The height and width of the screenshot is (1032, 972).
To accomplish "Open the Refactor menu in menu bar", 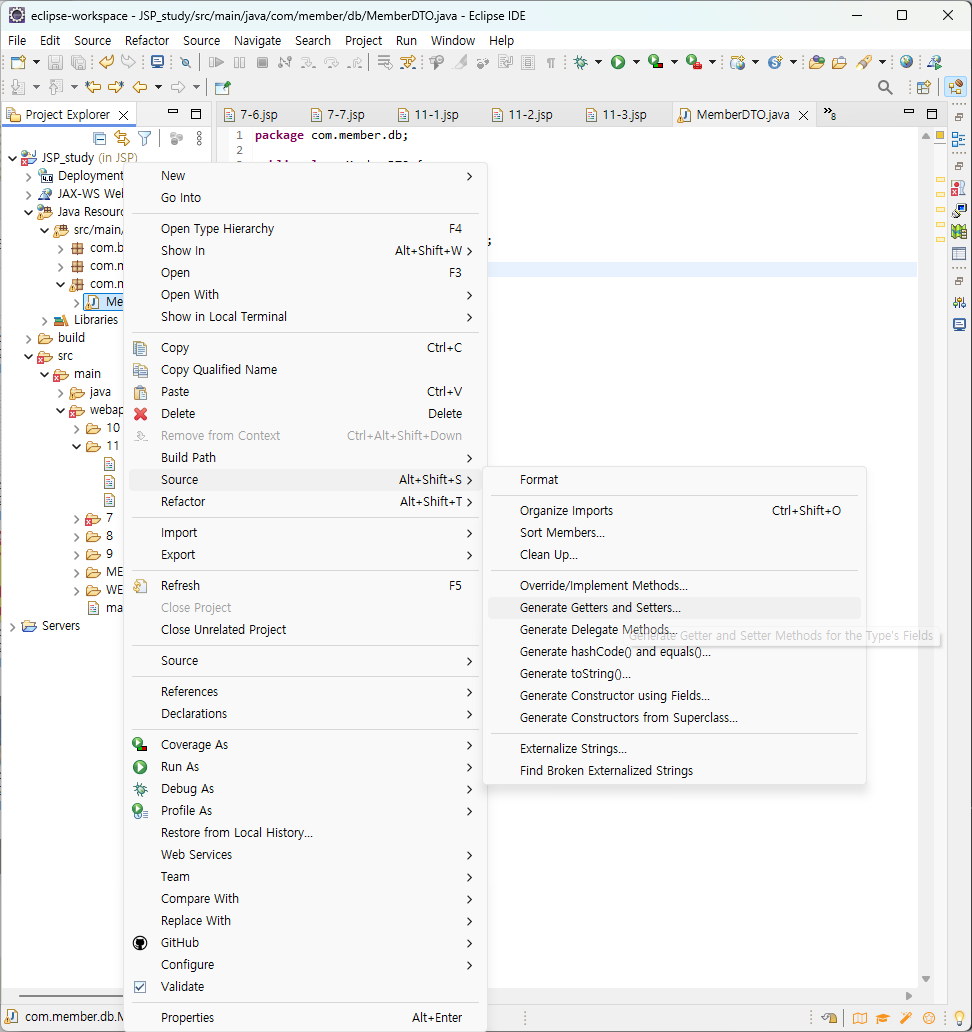I will click(x=147, y=41).
